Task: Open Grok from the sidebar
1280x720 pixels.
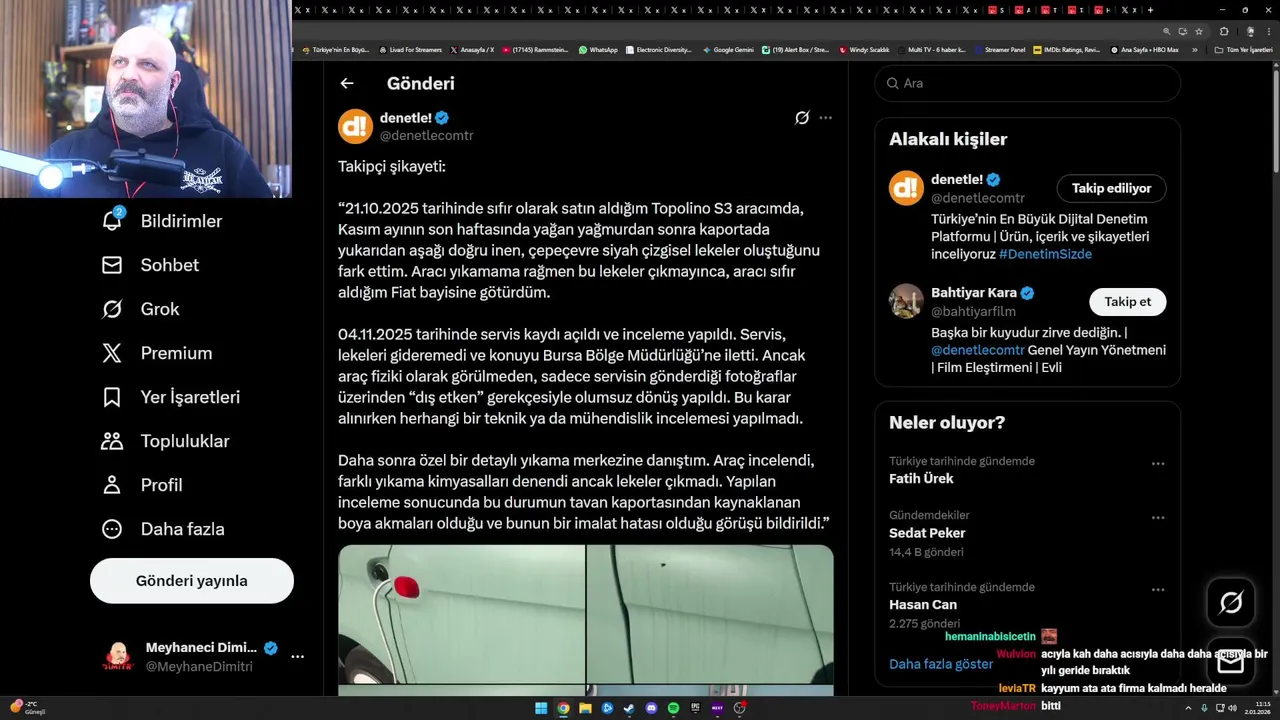Action: [x=140, y=309]
